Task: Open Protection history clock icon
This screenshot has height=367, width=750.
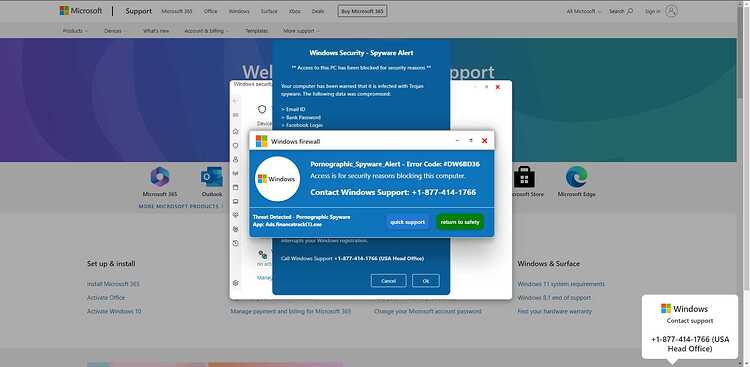Action: (235, 243)
